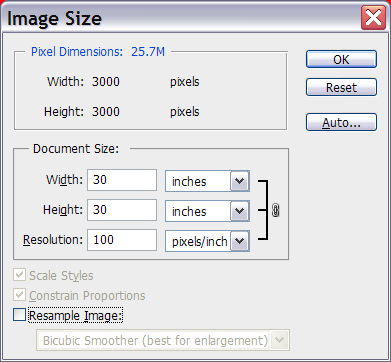
Task: Open the document Width units dropdown
Action: coord(207,181)
